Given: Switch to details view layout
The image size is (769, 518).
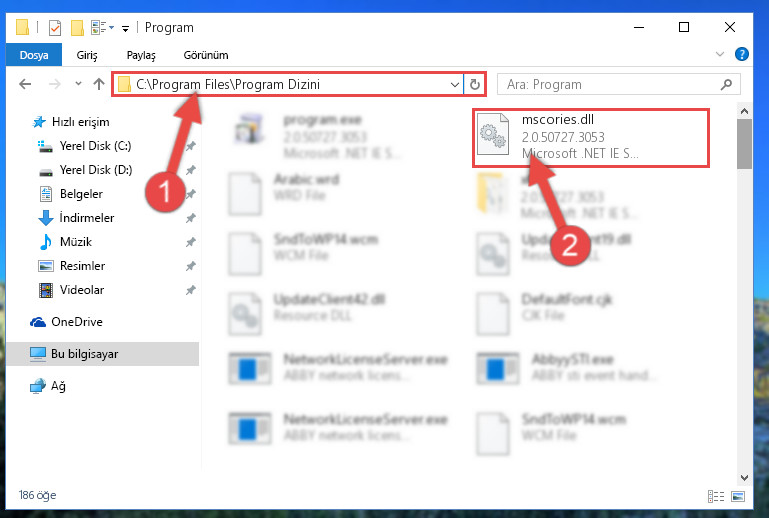Looking at the screenshot, I should (x=716, y=496).
